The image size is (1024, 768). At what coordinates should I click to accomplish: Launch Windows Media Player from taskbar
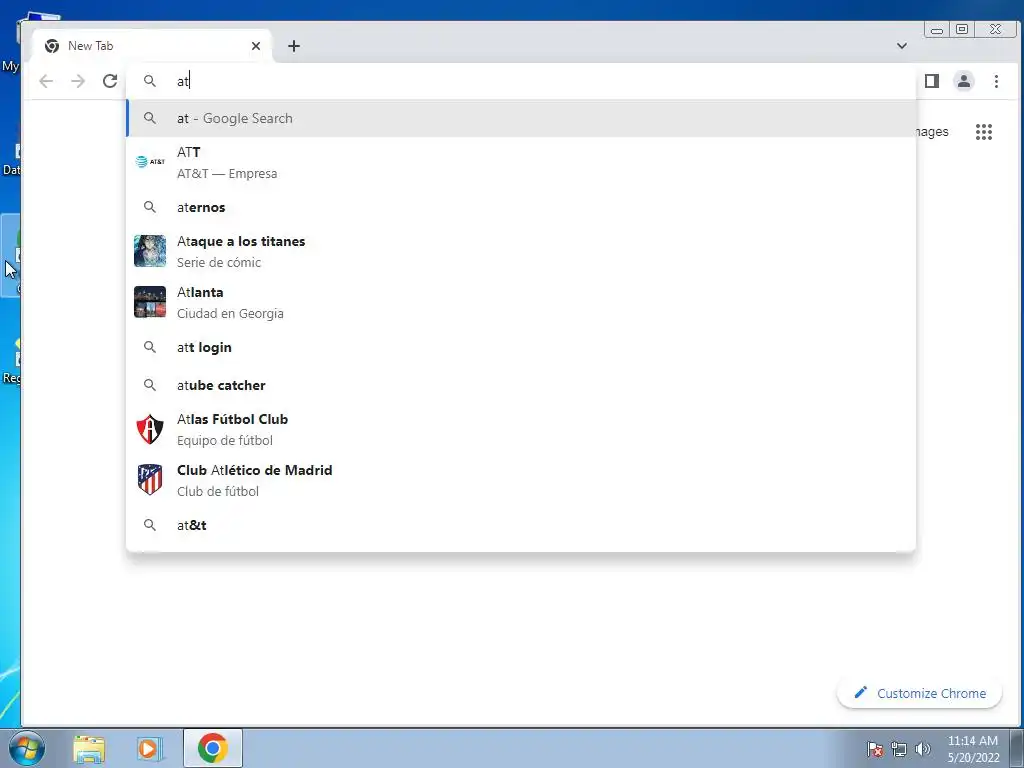149,748
